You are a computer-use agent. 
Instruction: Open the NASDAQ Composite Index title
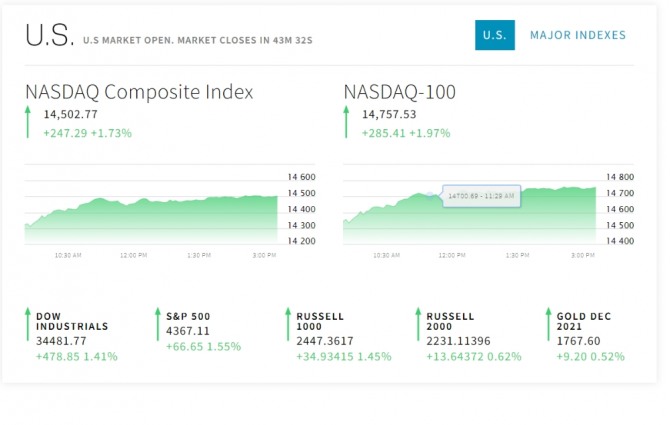tap(139, 92)
